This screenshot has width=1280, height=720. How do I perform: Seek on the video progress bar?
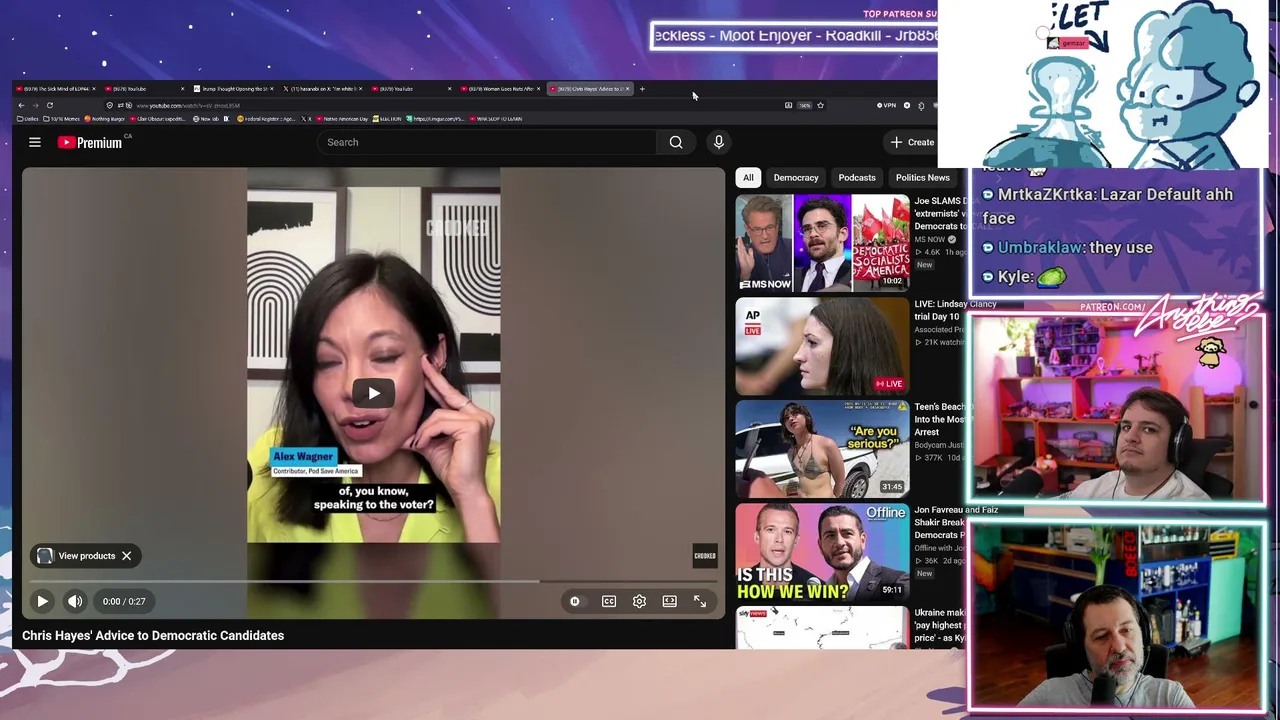click(373, 581)
